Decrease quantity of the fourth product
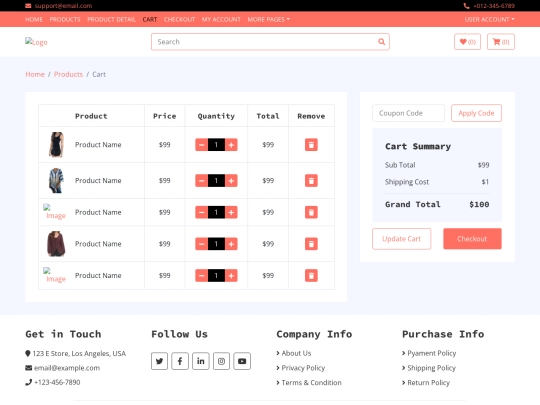The image size is (540, 405). [x=201, y=244]
